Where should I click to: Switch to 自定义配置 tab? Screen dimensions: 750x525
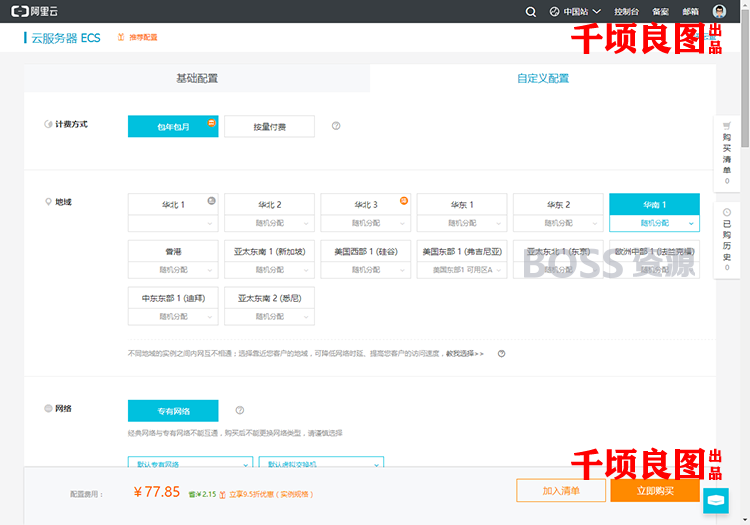click(543, 78)
